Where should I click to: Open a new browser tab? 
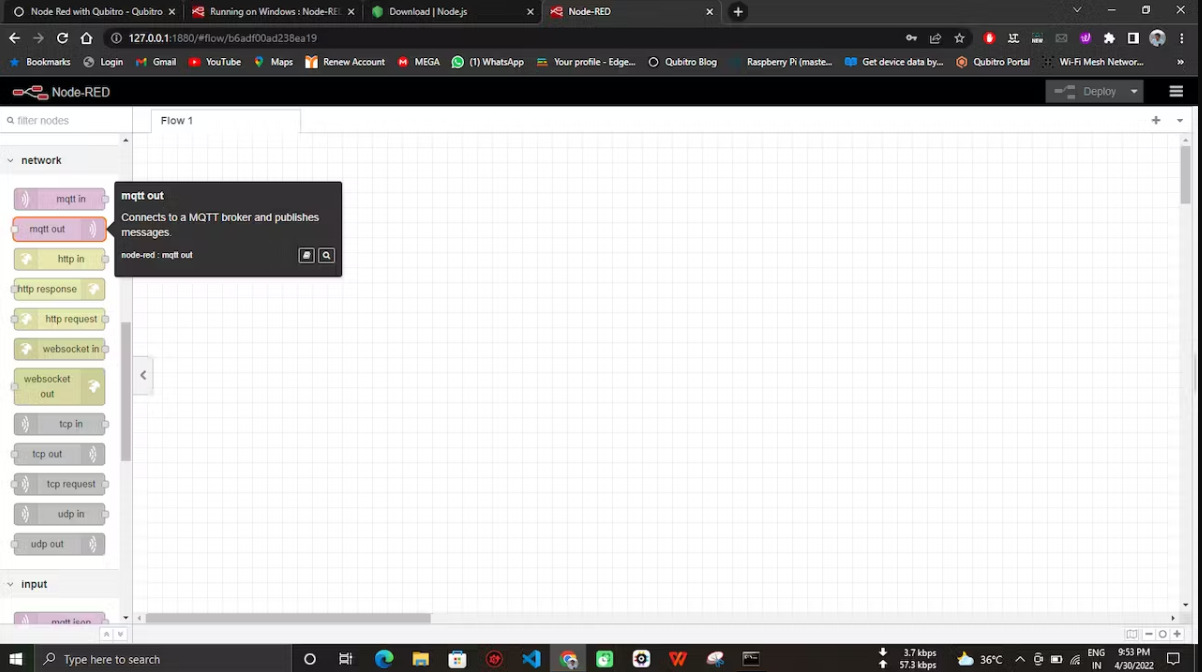(738, 12)
